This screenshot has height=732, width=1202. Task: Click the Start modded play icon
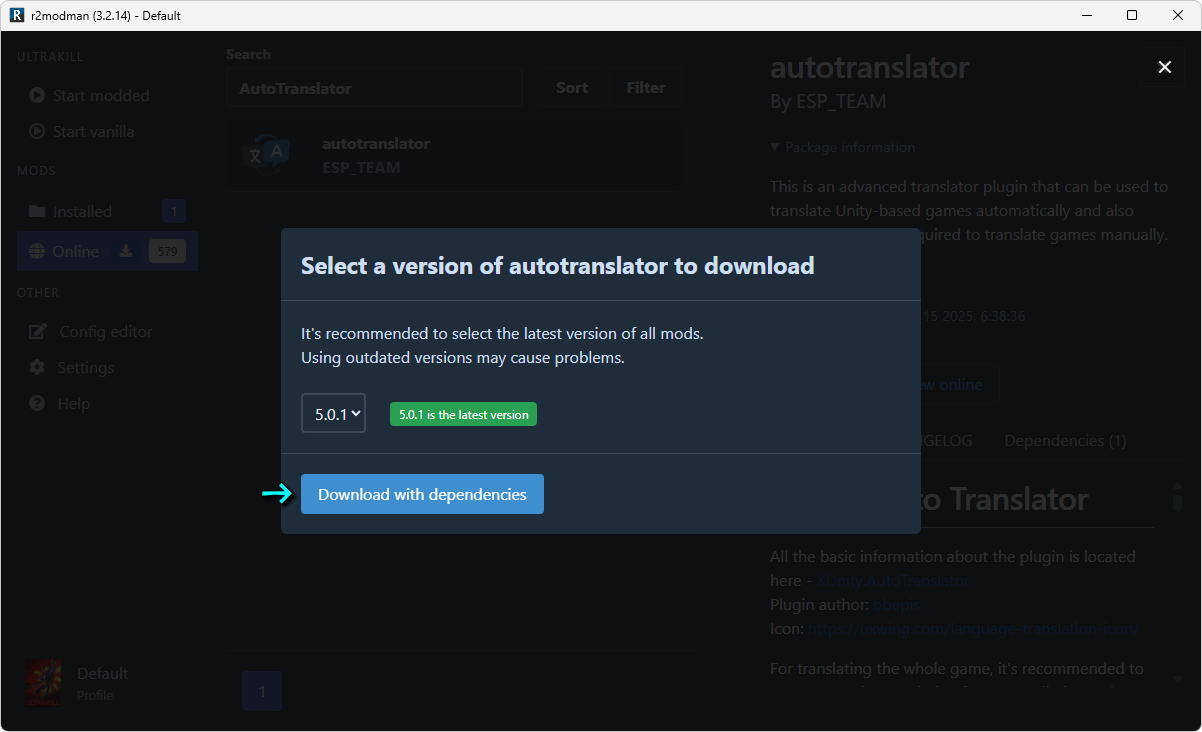pyautogui.click(x=37, y=95)
